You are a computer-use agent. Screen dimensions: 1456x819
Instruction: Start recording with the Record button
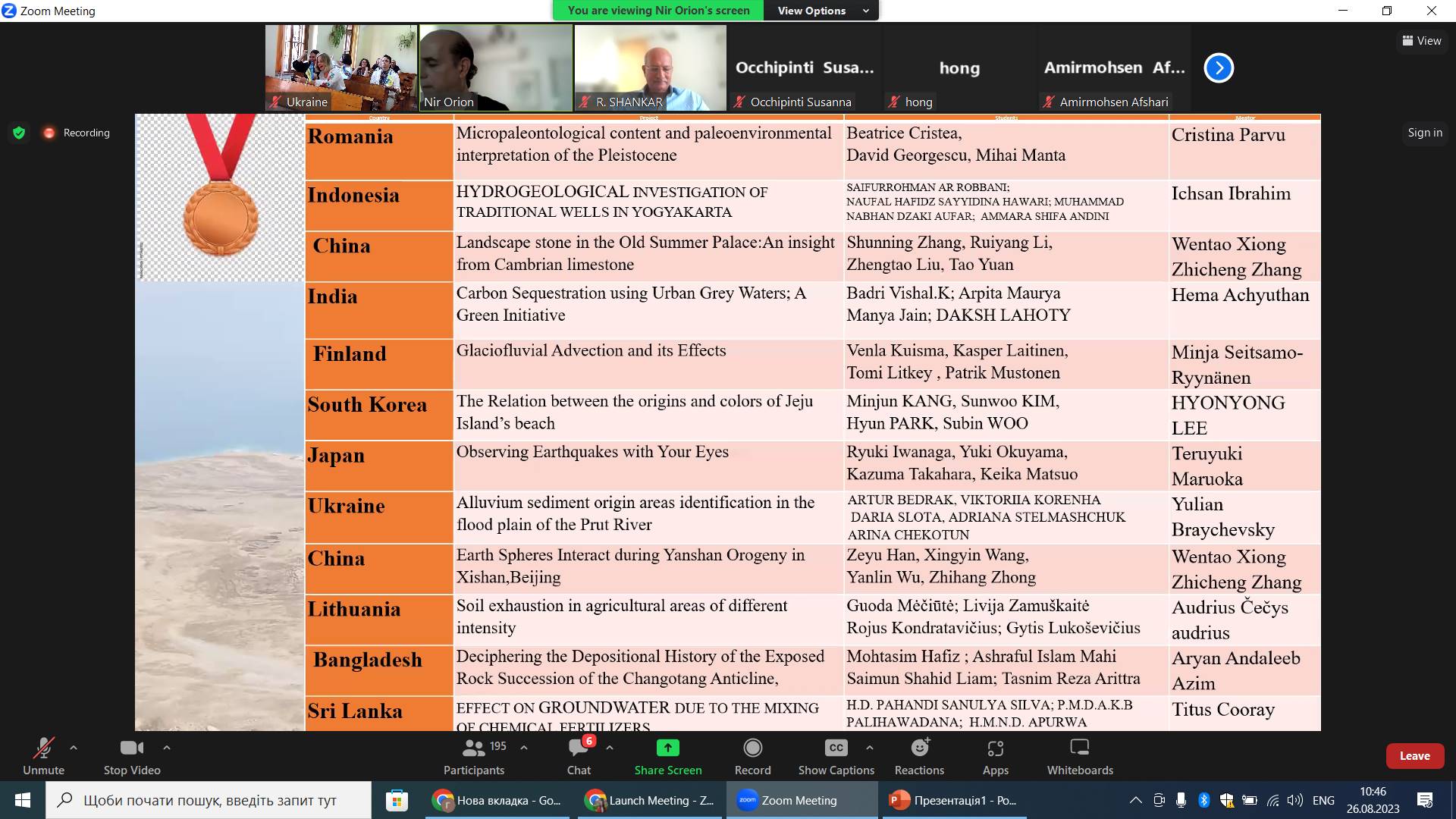[x=753, y=756]
